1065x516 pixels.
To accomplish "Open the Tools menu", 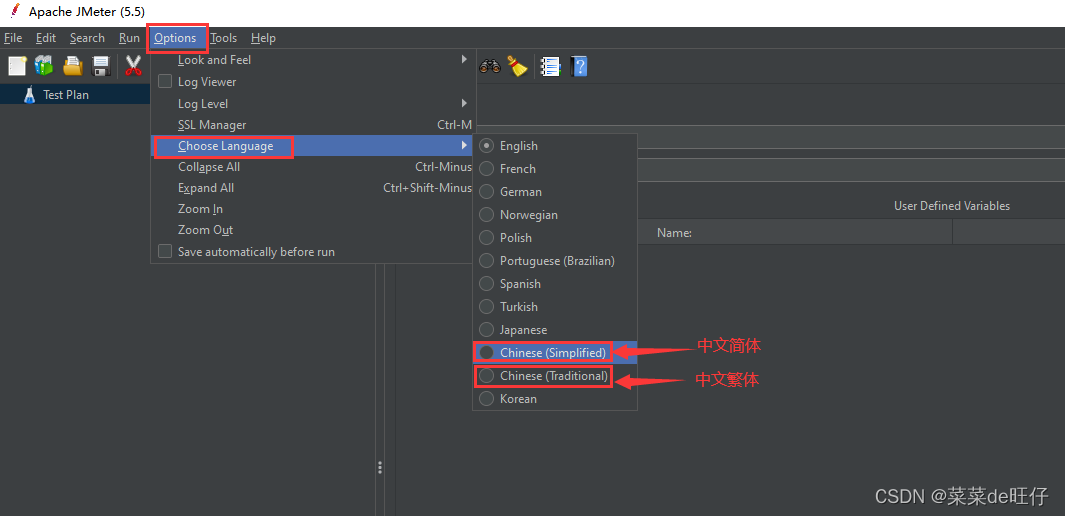I will (223, 38).
